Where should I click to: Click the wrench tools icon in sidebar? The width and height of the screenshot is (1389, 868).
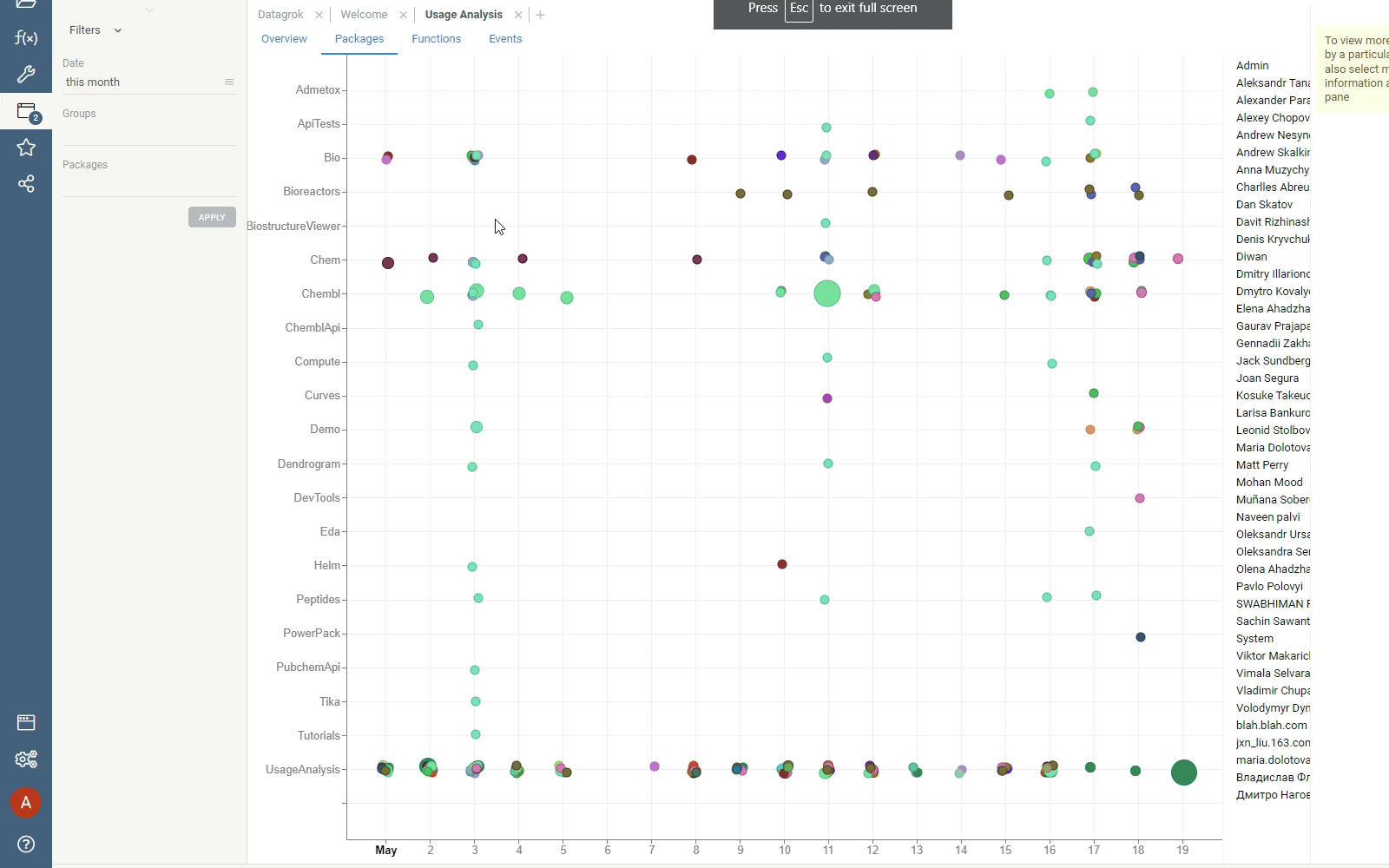point(26,75)
